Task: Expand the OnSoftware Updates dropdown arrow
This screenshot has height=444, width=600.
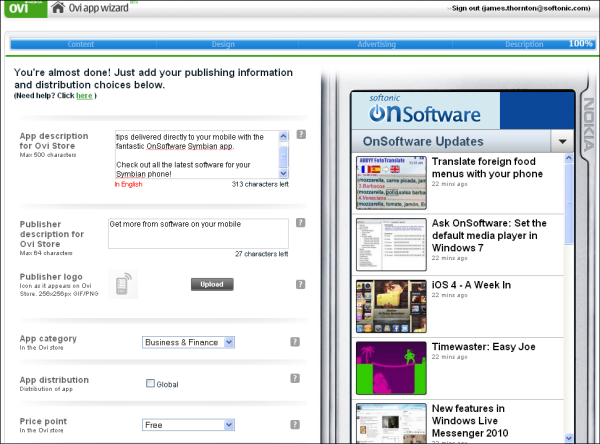Action: click(x=563, y=142)
